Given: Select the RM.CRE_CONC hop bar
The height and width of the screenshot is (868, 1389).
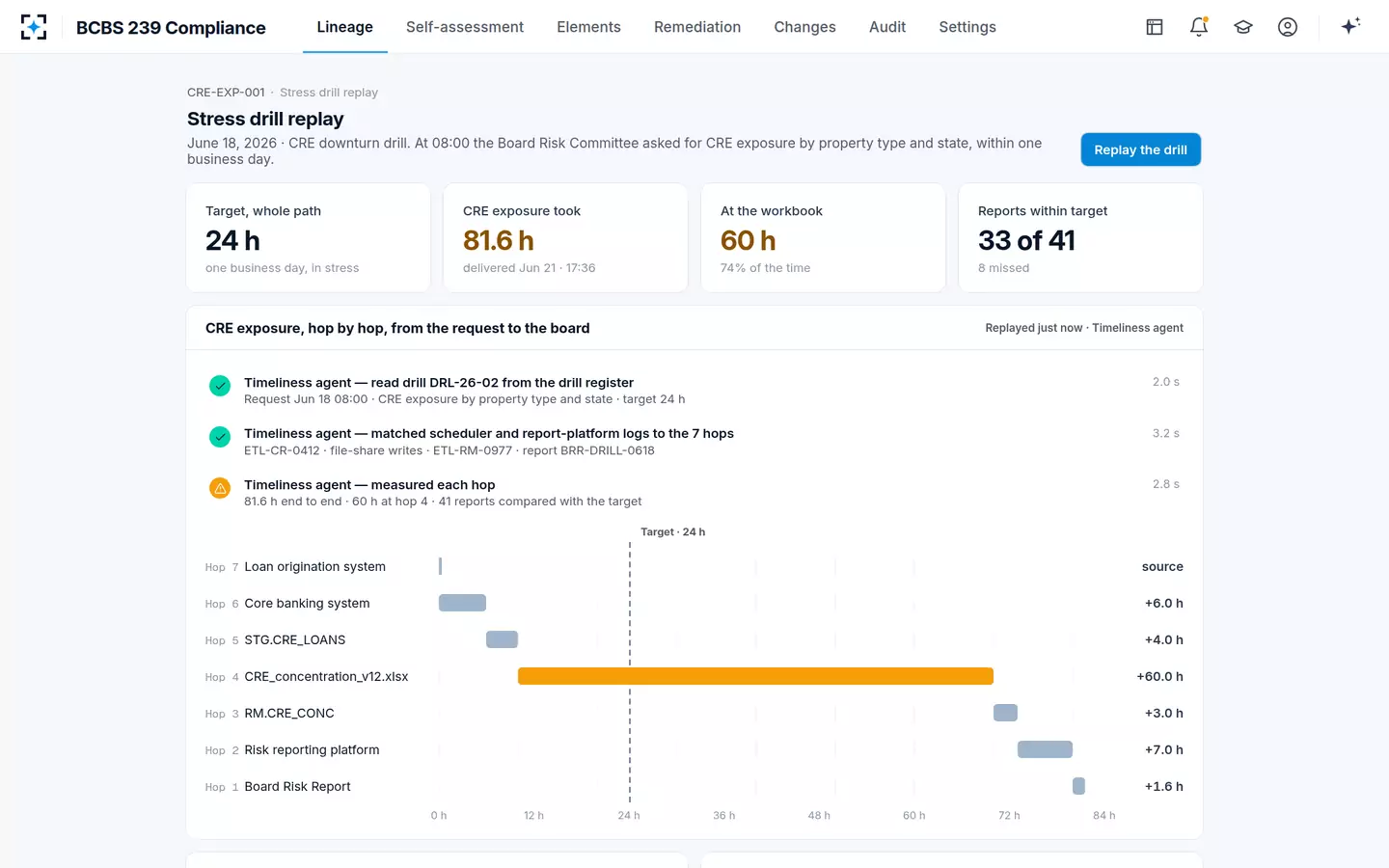Looking at the screenshot, I should (x=1005, y=713).
